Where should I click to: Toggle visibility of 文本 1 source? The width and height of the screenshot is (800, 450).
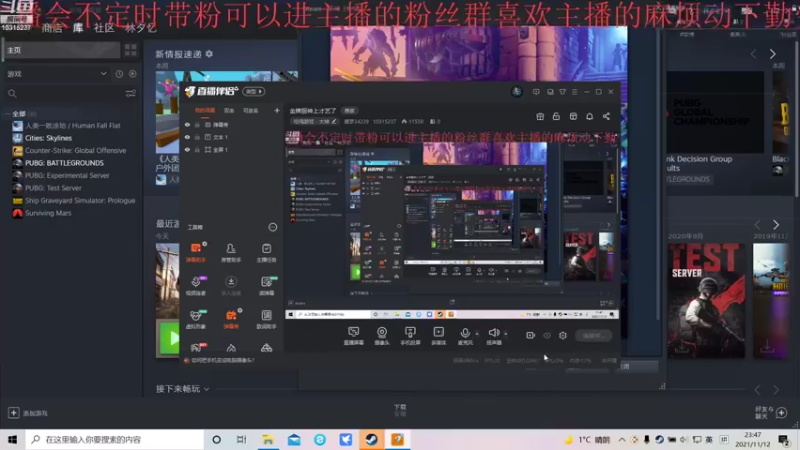[187, 137]
